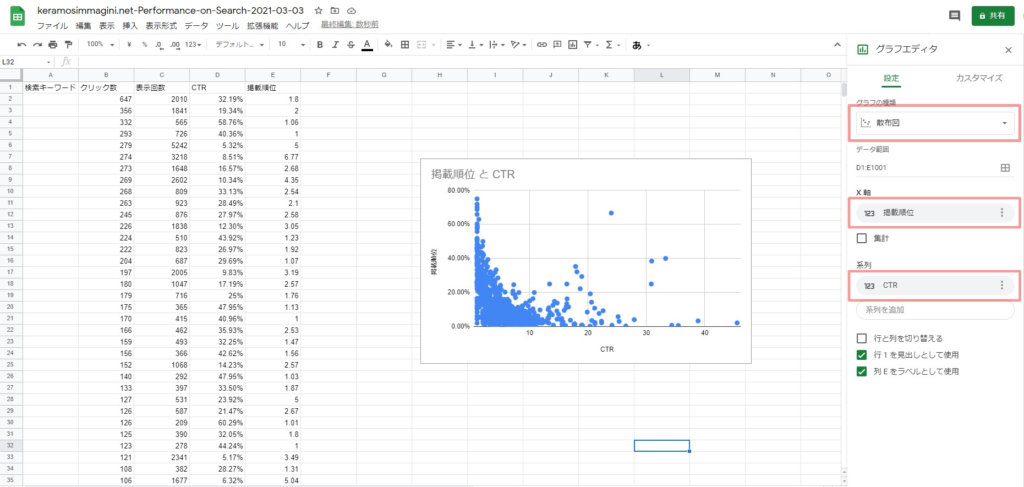Toggle bold text formatting
The width and height of the screenshot is (1024, 487).
(320, 45)
